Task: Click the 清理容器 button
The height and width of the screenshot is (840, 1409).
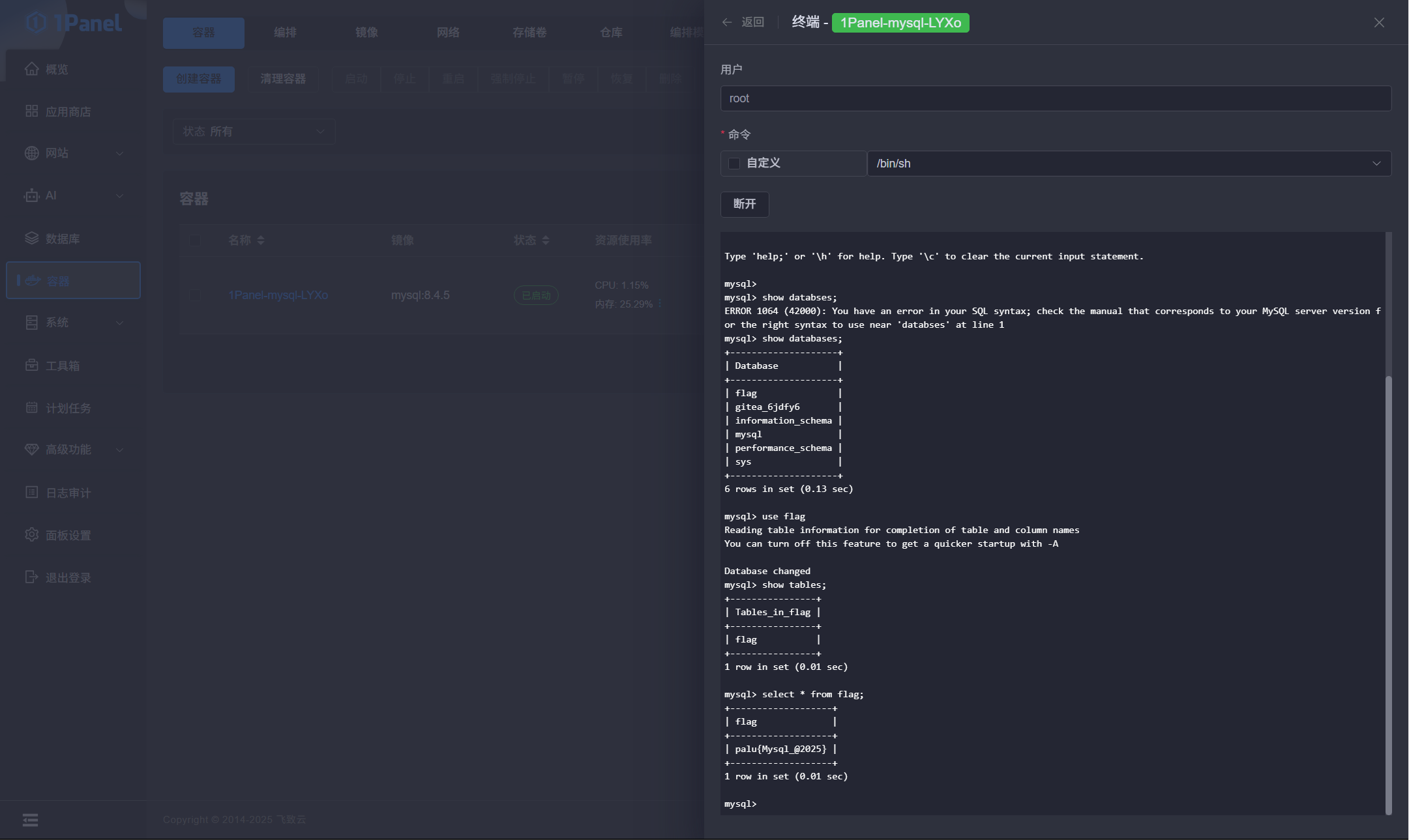Action: point(283,79)
